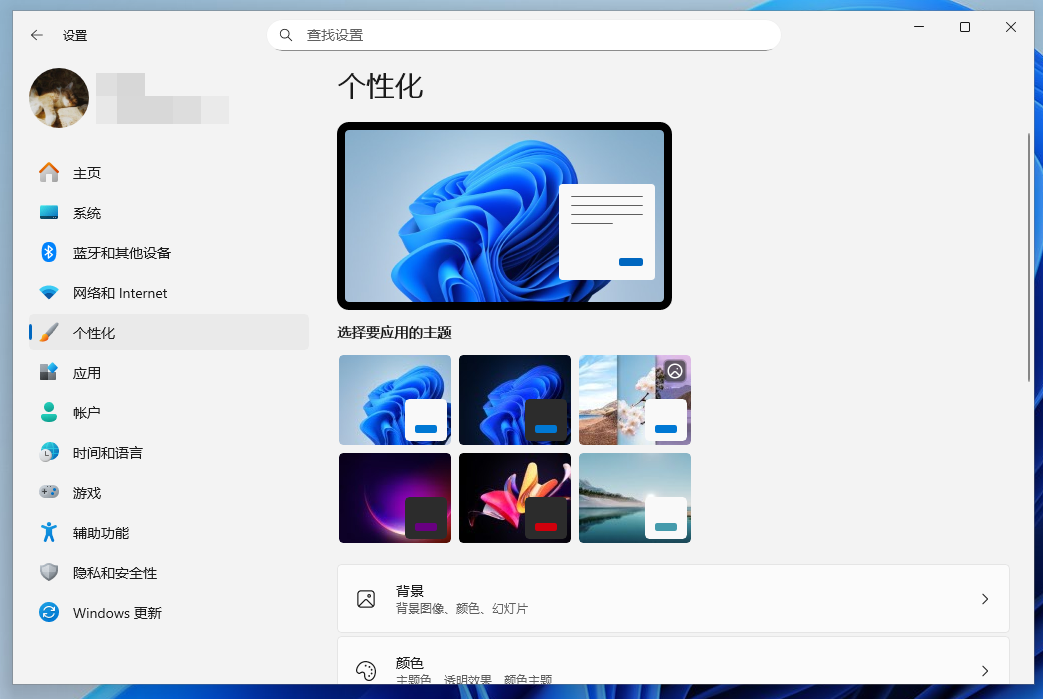Maximize the Settings window
Viewport: 1043px width, 699px height.
coord(965,27)
